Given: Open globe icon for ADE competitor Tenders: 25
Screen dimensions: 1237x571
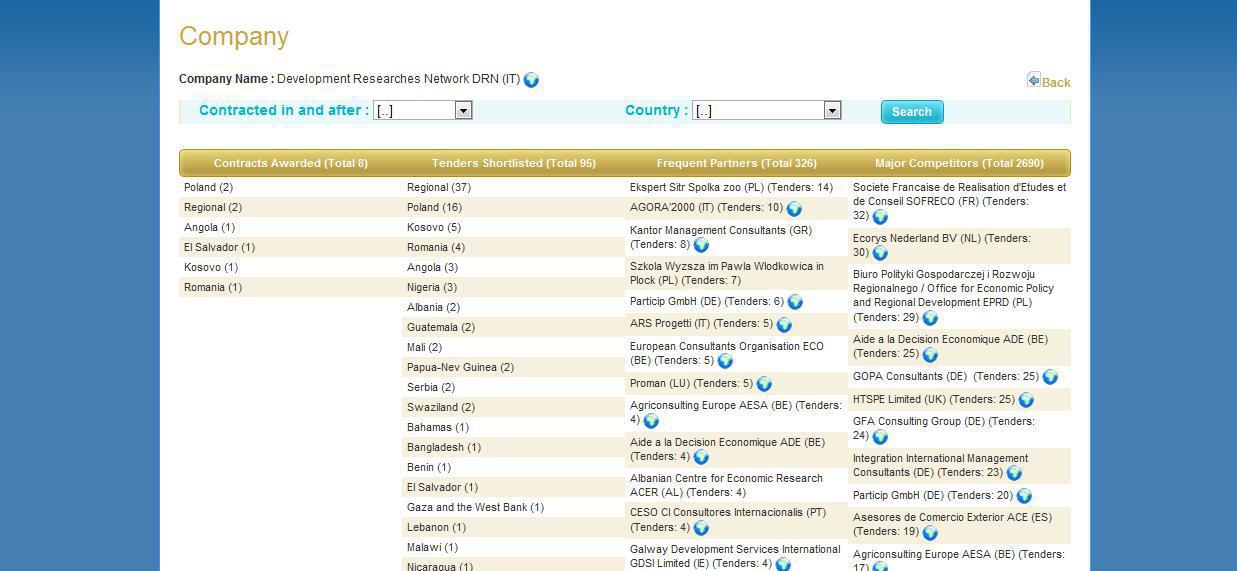Looking at the screenshot, I should 930,354.
